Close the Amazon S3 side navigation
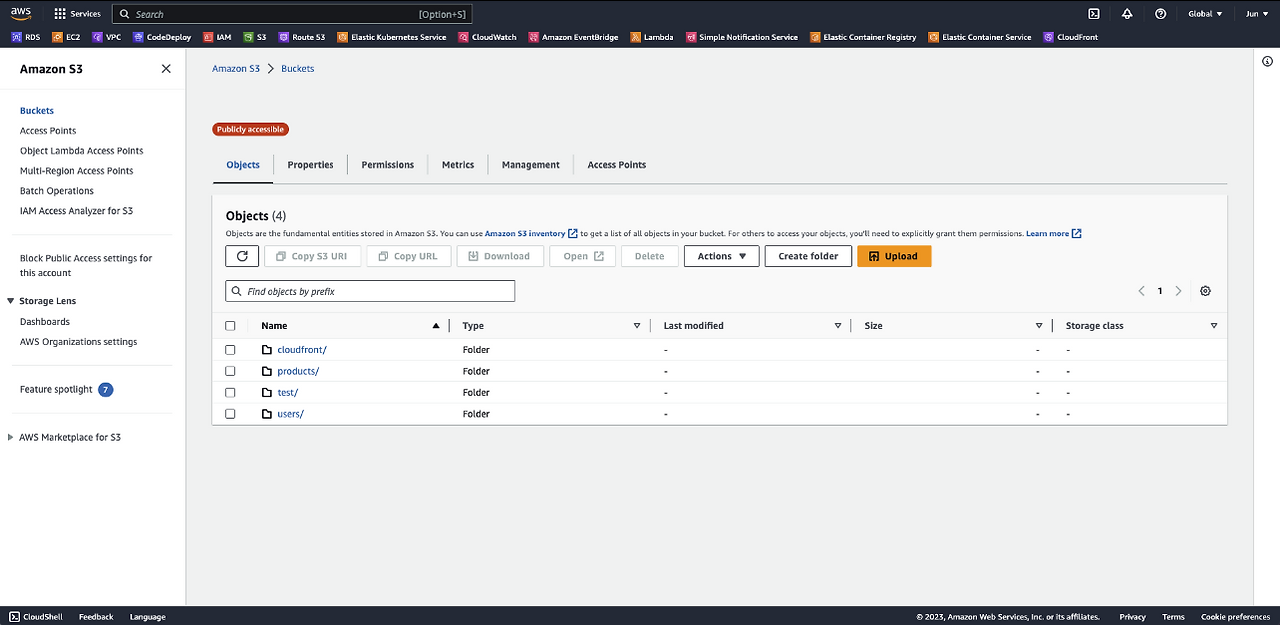This screenshot has height=625, width=1280. (166, 69)
